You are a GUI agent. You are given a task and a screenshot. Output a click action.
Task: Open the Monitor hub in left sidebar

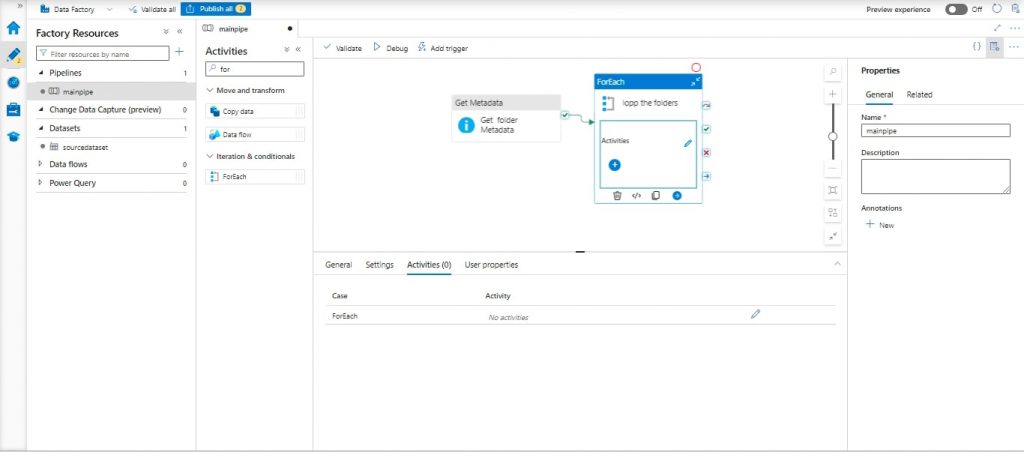pos(13,82)
